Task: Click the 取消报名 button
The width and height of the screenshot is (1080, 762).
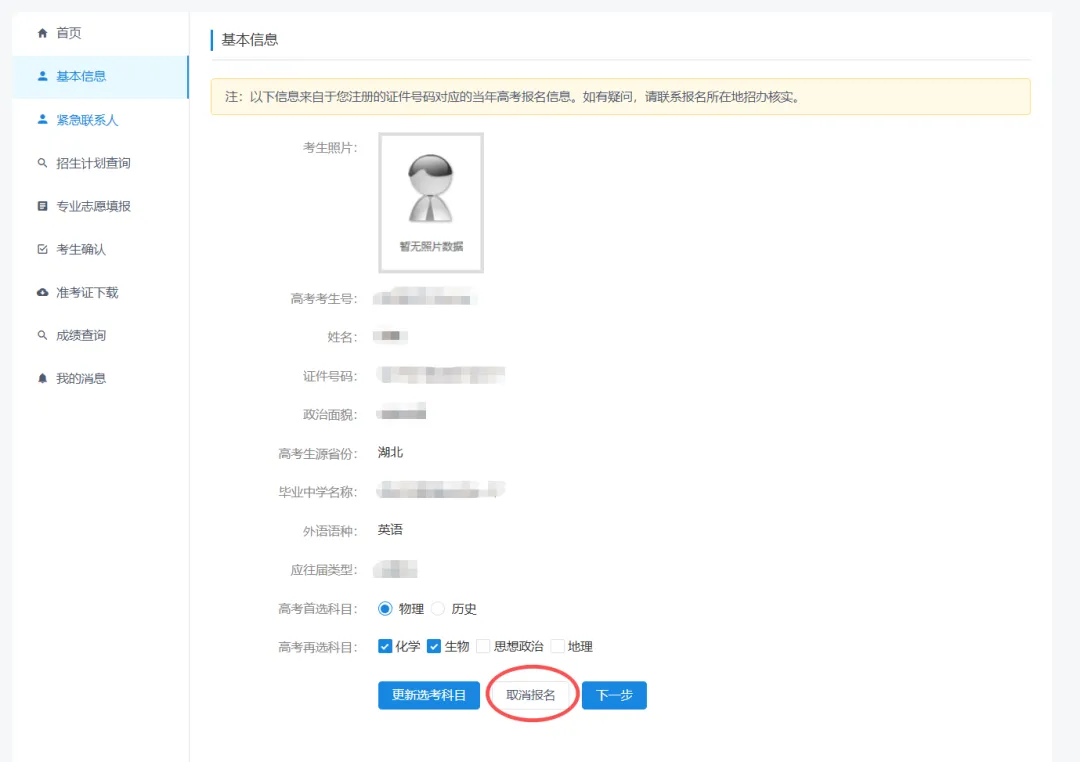Action: [531, 695]
